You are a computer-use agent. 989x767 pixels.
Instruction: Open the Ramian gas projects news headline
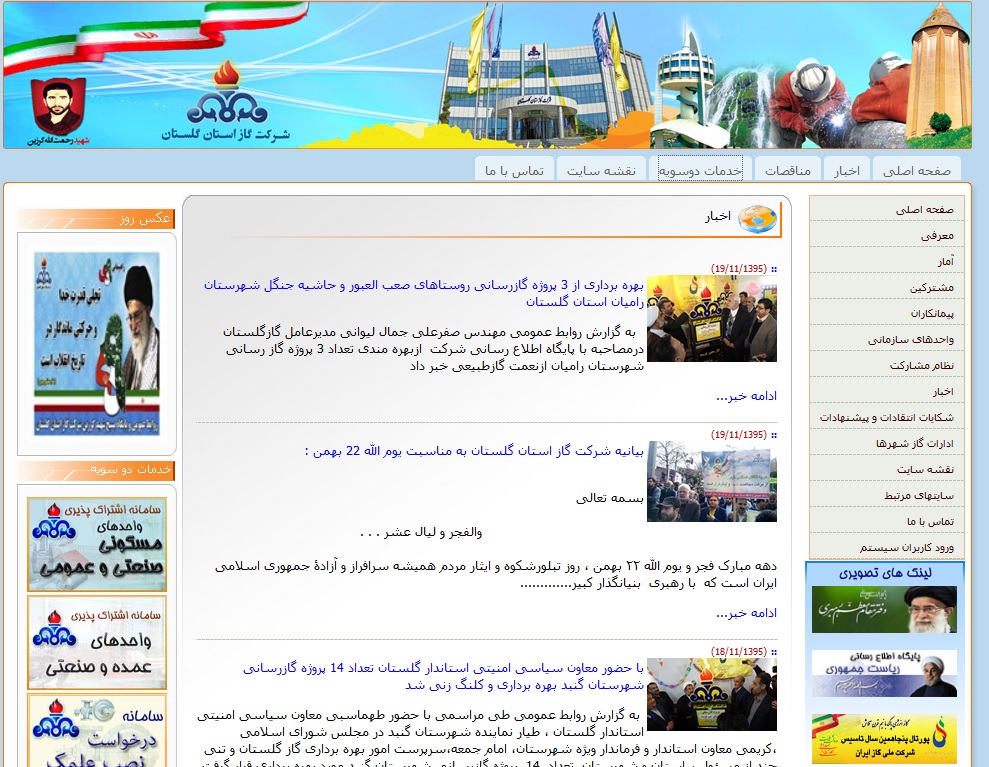pos(424,293)
